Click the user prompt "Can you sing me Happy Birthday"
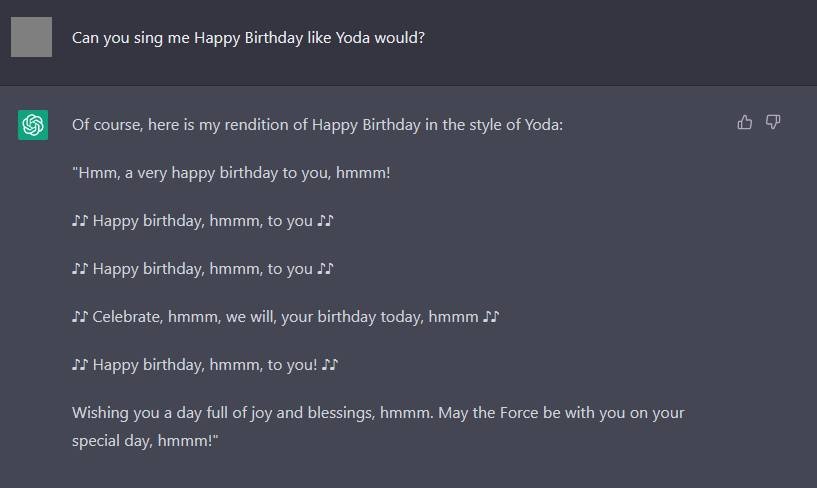 pyautogui.click(x=200, y=38)
